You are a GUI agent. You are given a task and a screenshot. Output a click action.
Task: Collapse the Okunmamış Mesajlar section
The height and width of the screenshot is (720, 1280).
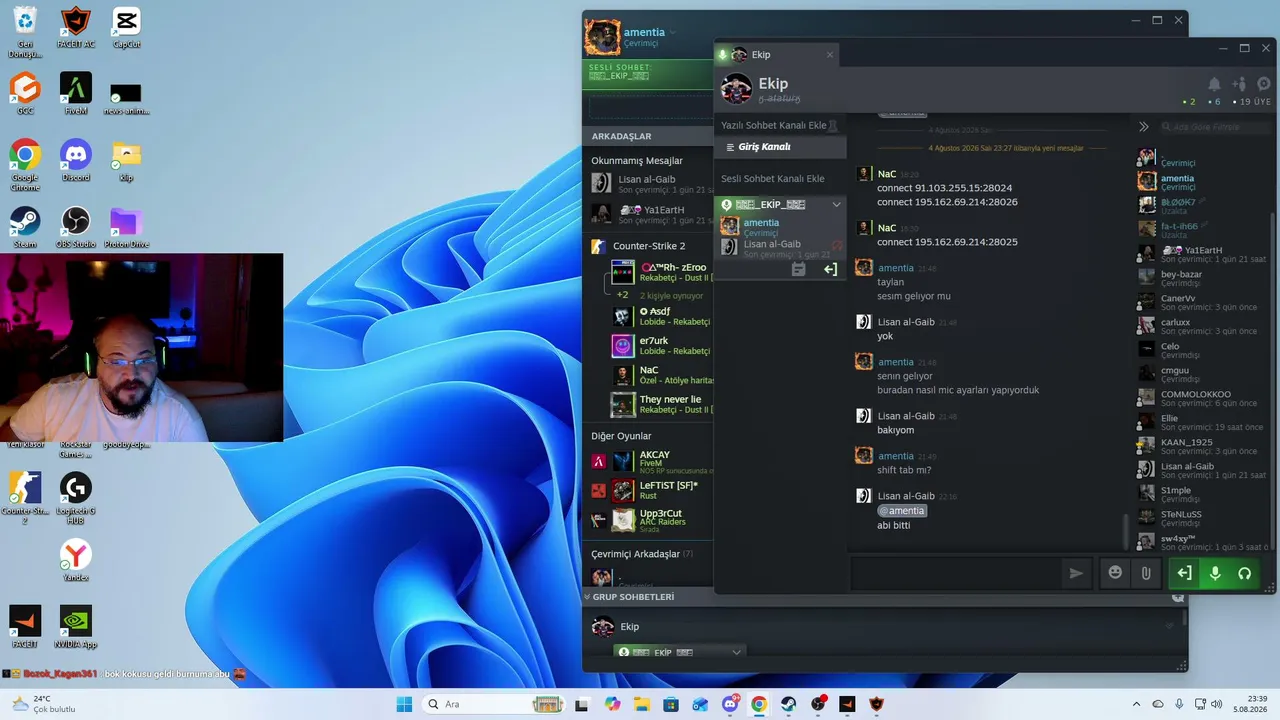tap(637, 161)
